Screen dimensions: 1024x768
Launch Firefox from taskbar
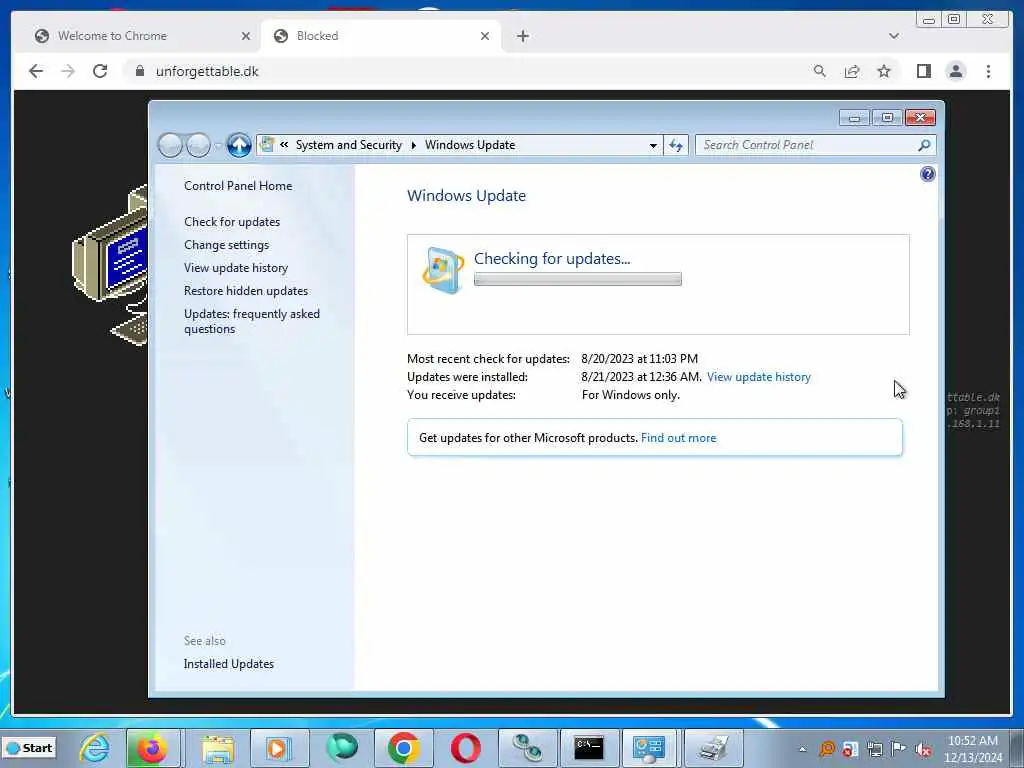pos(152,748)
